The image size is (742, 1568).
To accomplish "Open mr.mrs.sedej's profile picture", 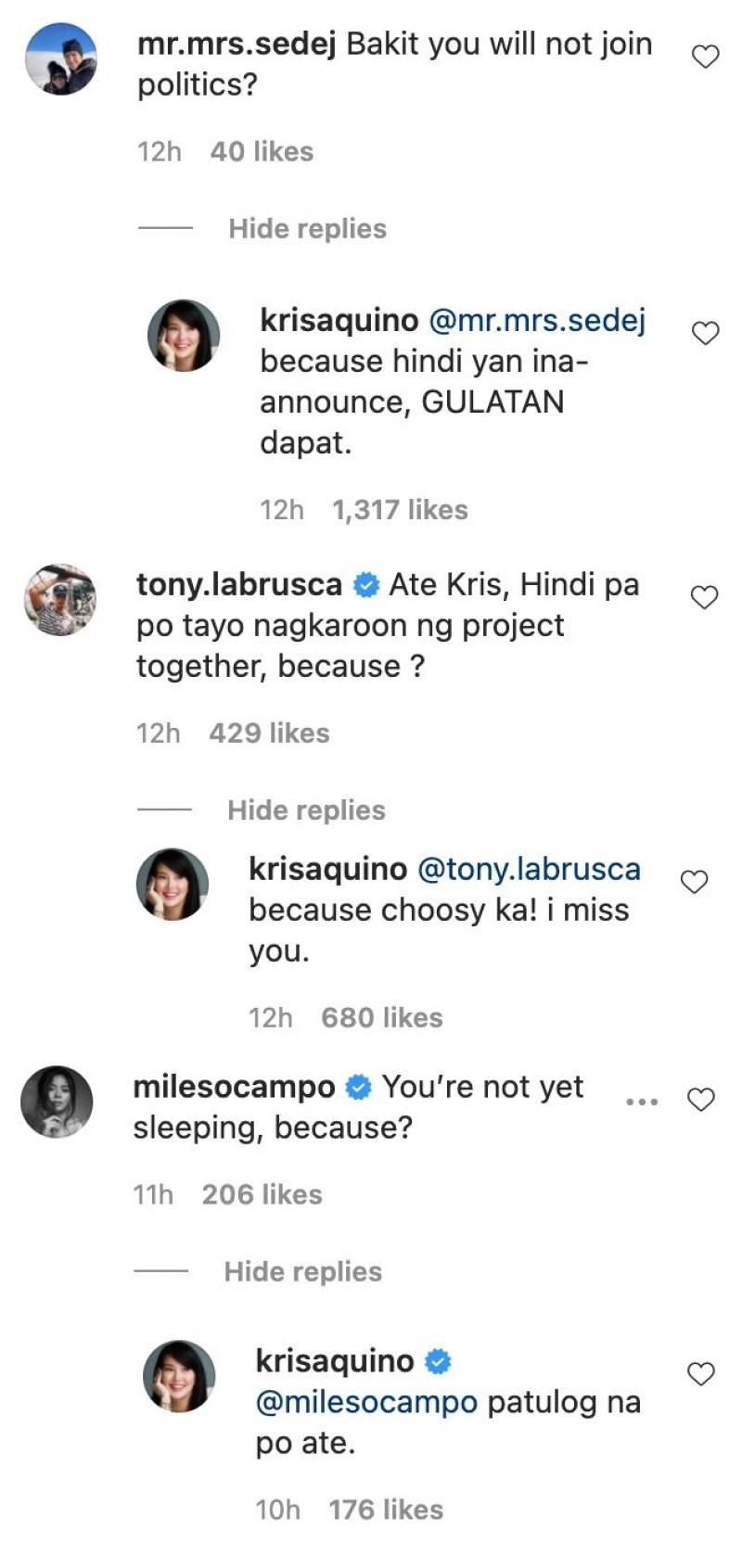I will (x=60, y=59).
